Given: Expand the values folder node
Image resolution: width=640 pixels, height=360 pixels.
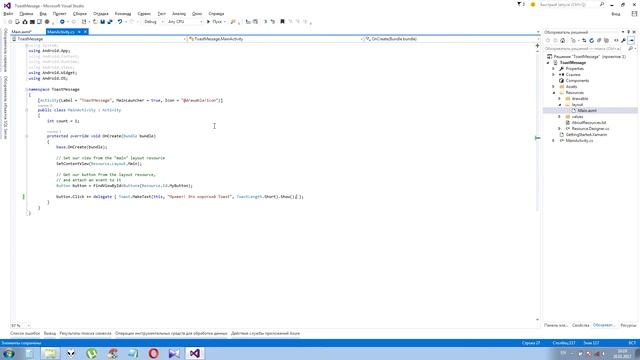Looking at the screenshot, I should (560, 116).
